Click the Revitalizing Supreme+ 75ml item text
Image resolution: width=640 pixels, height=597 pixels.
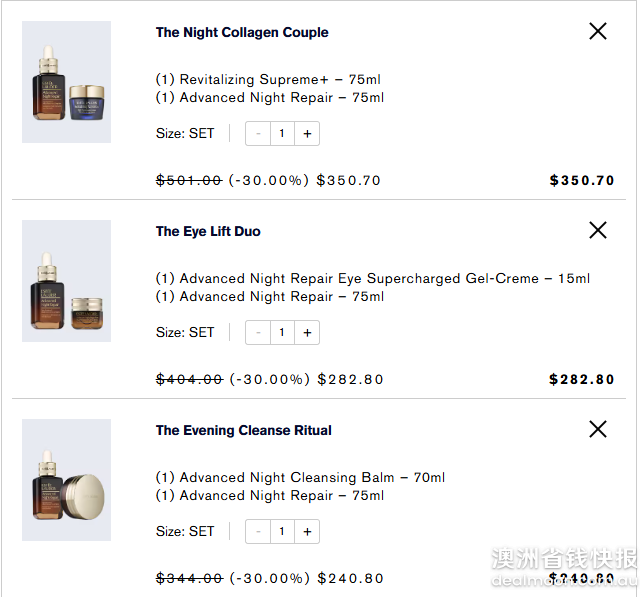268,79
